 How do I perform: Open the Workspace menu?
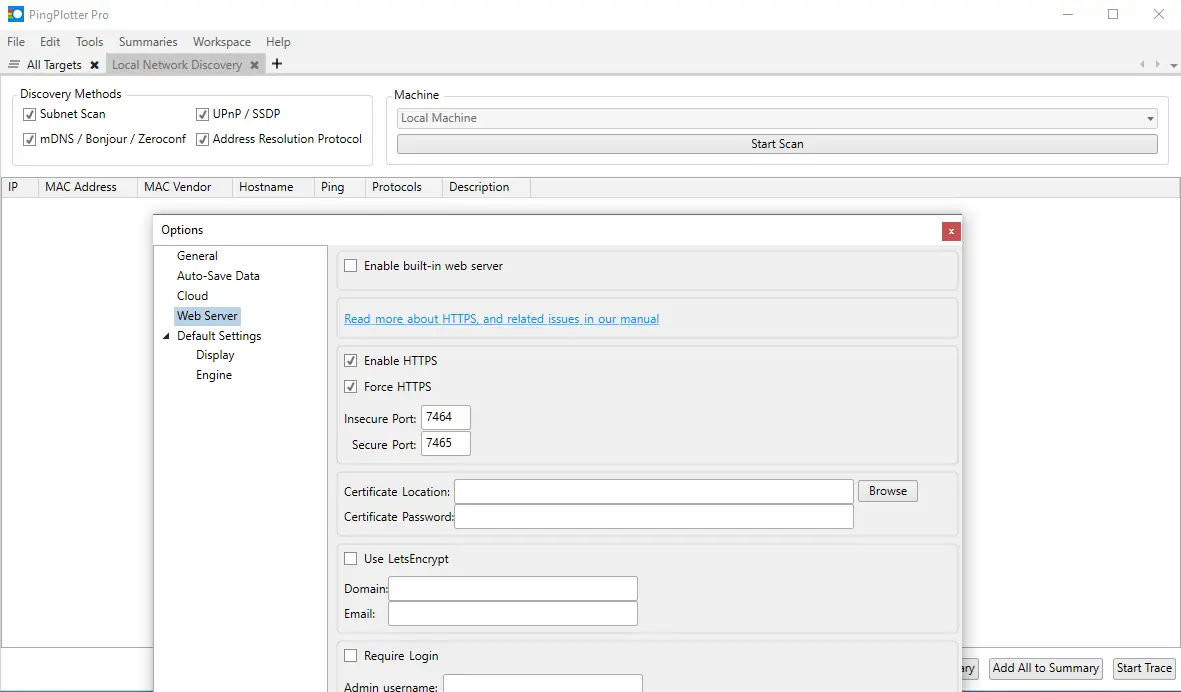coord(222,42)
